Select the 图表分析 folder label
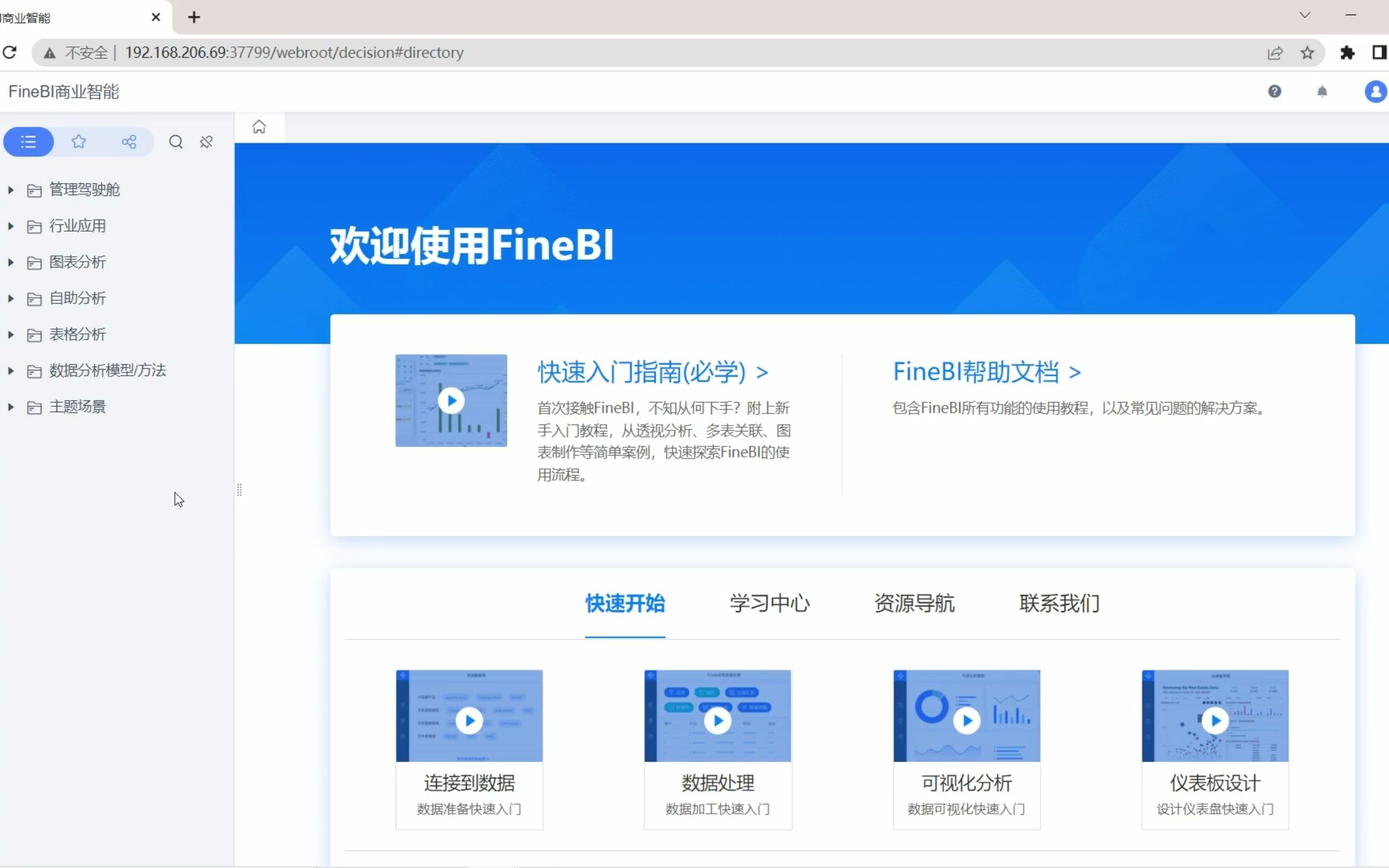The height and width of the screenshot is (868, 1389). 78,262
